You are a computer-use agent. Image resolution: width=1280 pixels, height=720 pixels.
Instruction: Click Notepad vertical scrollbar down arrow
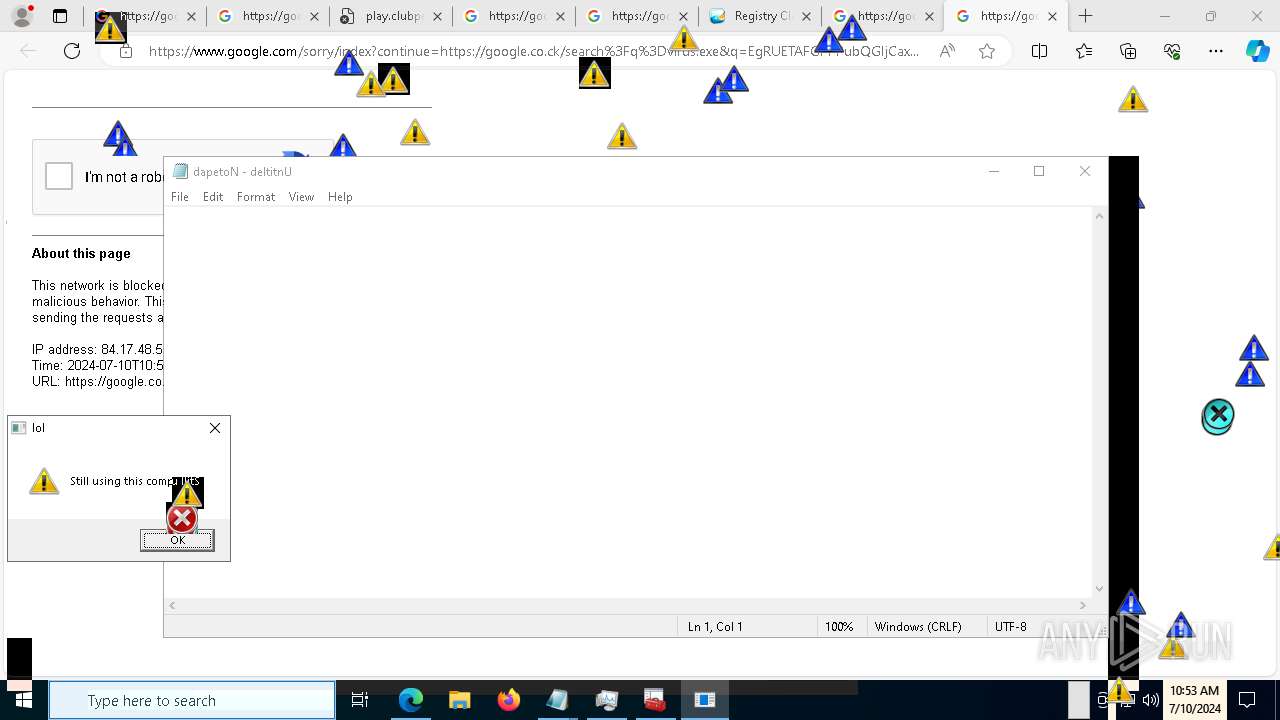point(1100,589)
